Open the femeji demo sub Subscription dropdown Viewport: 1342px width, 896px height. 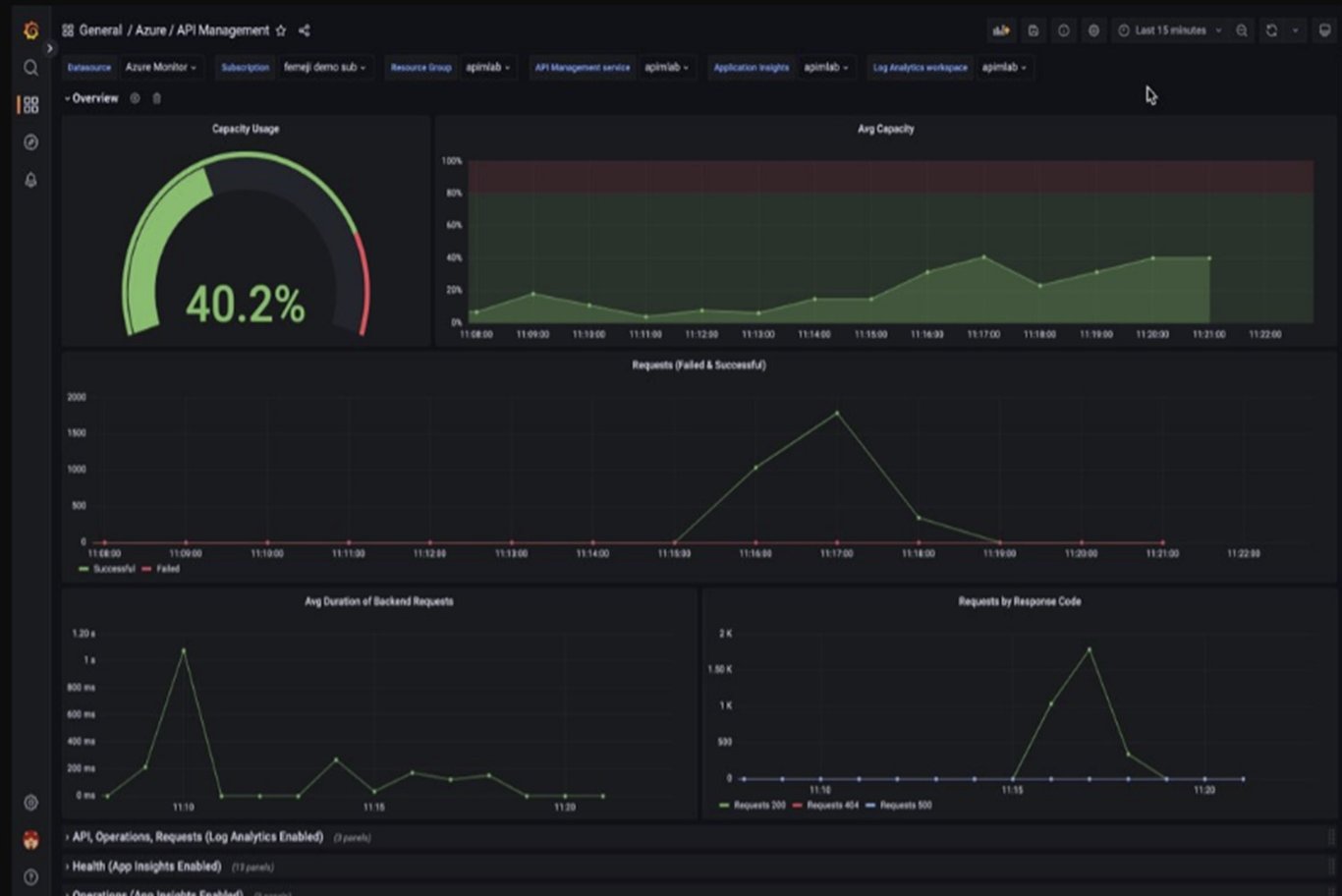pyautogui.click(x=325, y=68)
